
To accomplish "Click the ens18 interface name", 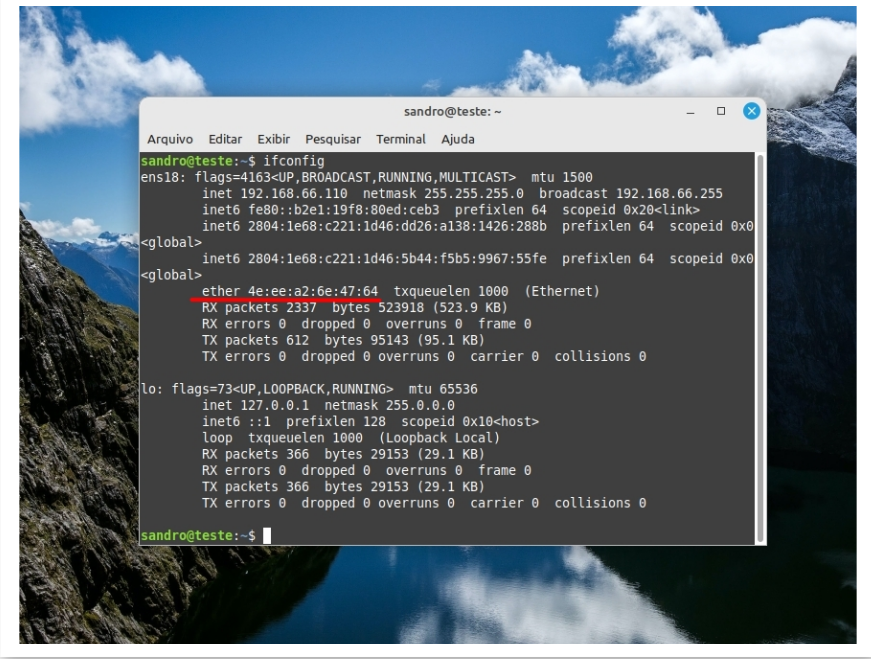I will pyautogui.click(x=158, y=177).
